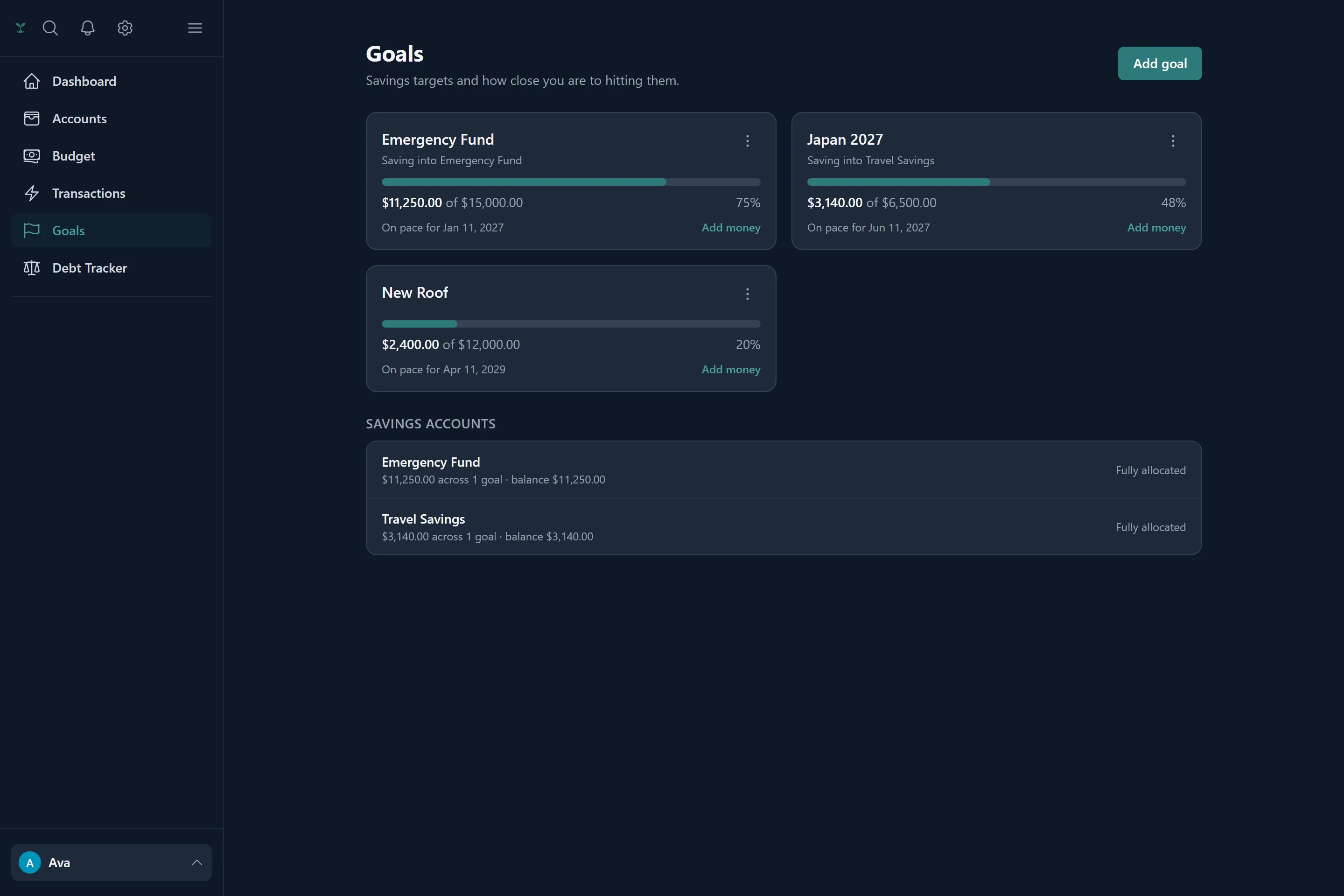
Task: Go to Dashboard page
Action: pyautogui.click(x=112, y=81)
